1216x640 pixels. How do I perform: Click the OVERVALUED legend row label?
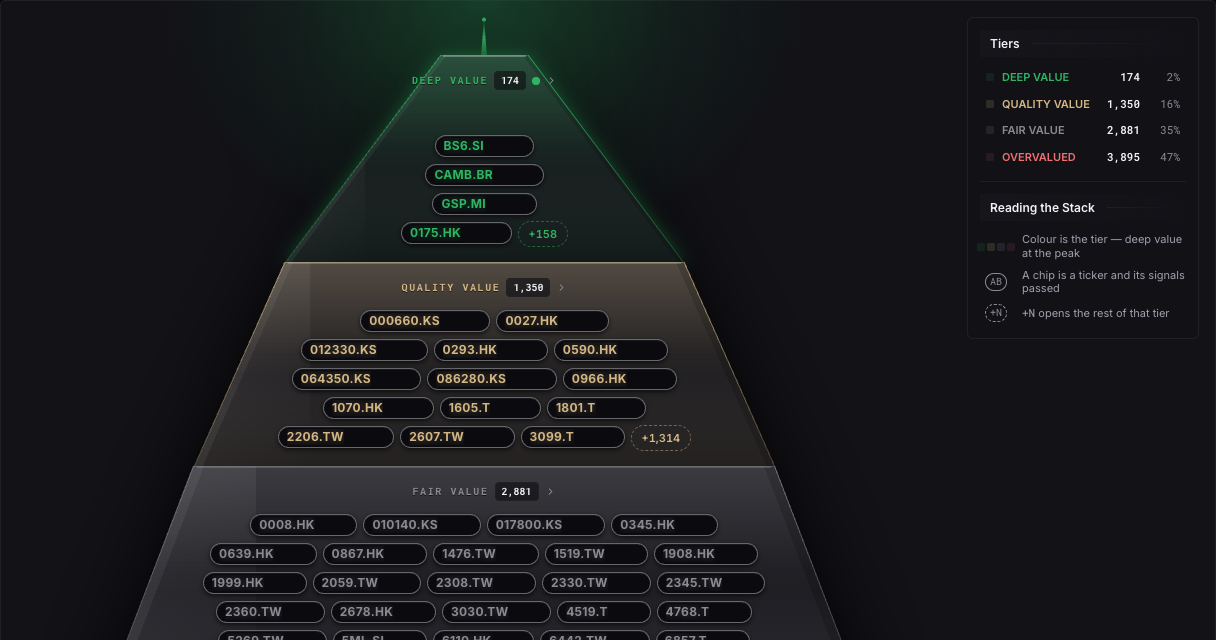point(1039,157)
